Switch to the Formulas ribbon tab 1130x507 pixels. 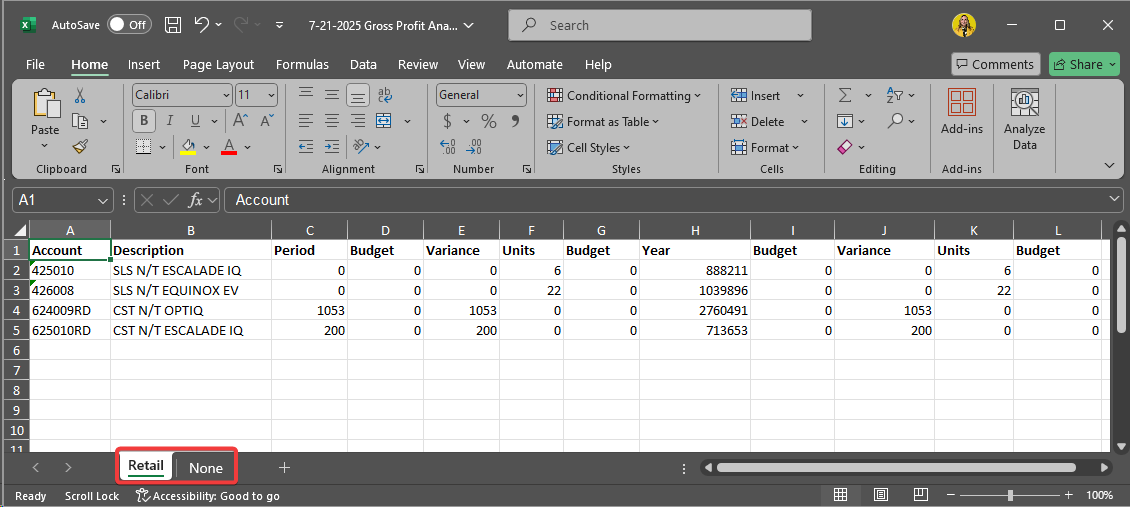[302, 64]
